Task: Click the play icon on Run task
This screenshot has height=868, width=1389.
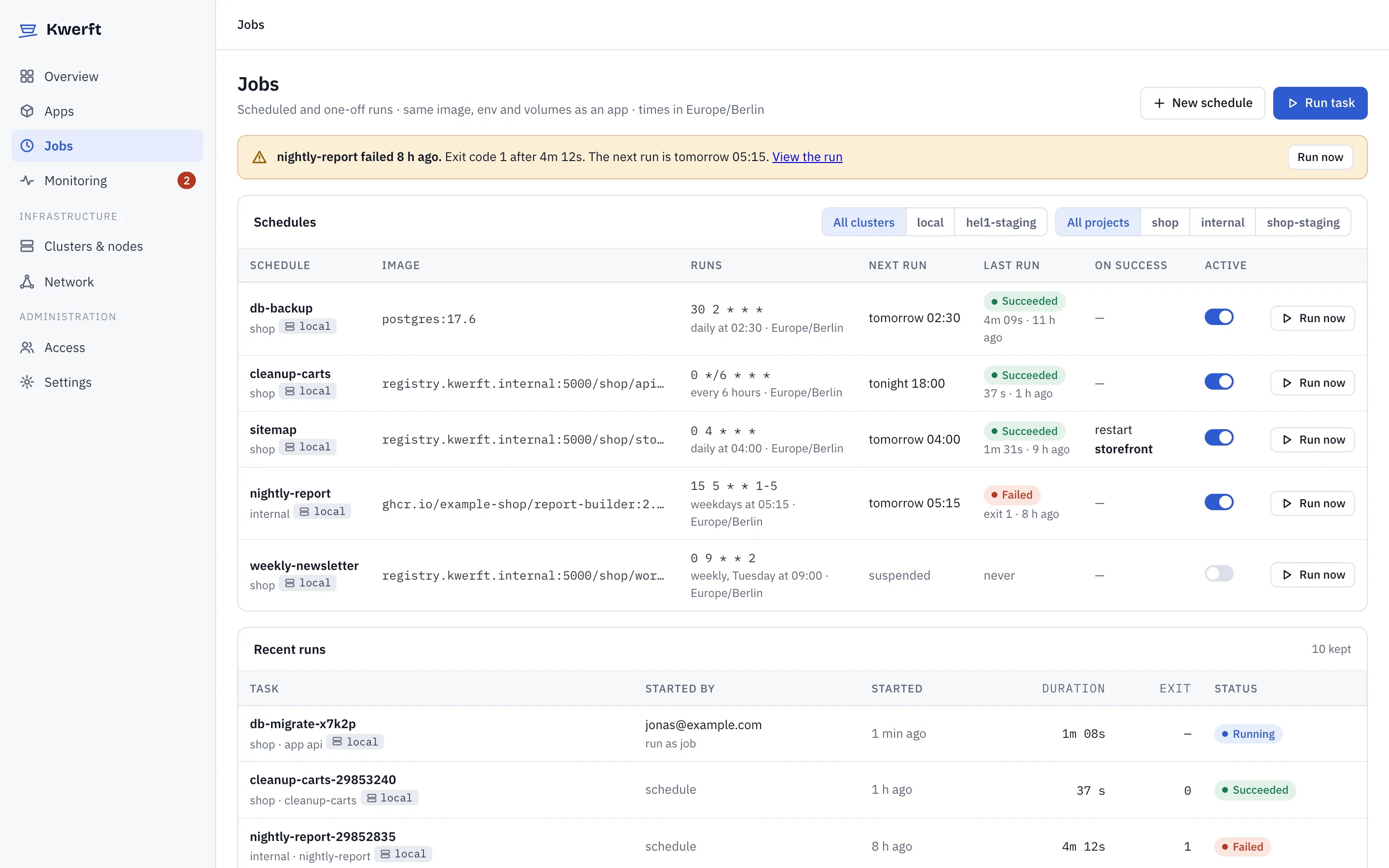Action: pos(1293,103)
